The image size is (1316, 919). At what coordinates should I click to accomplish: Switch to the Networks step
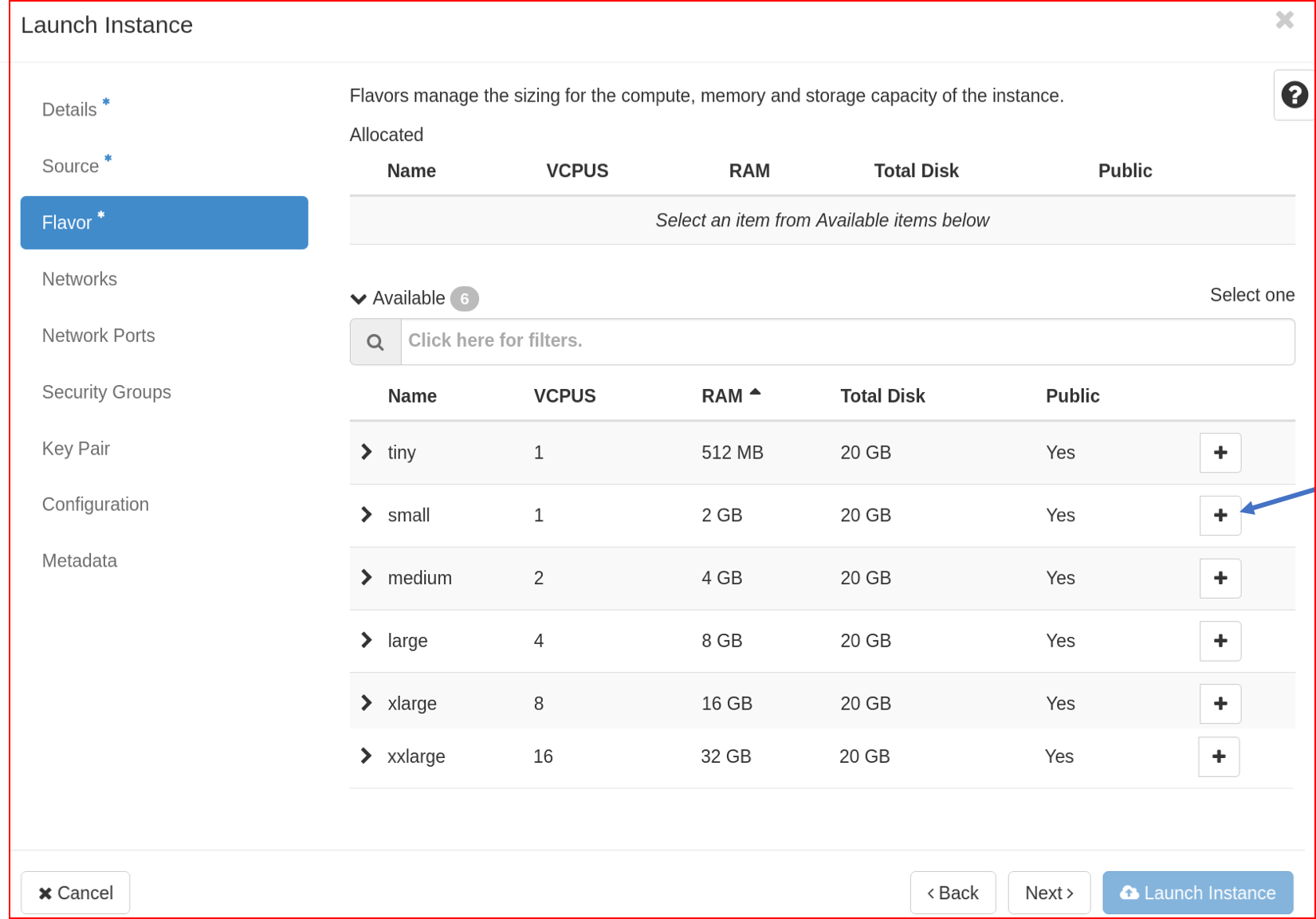point(80,279)
